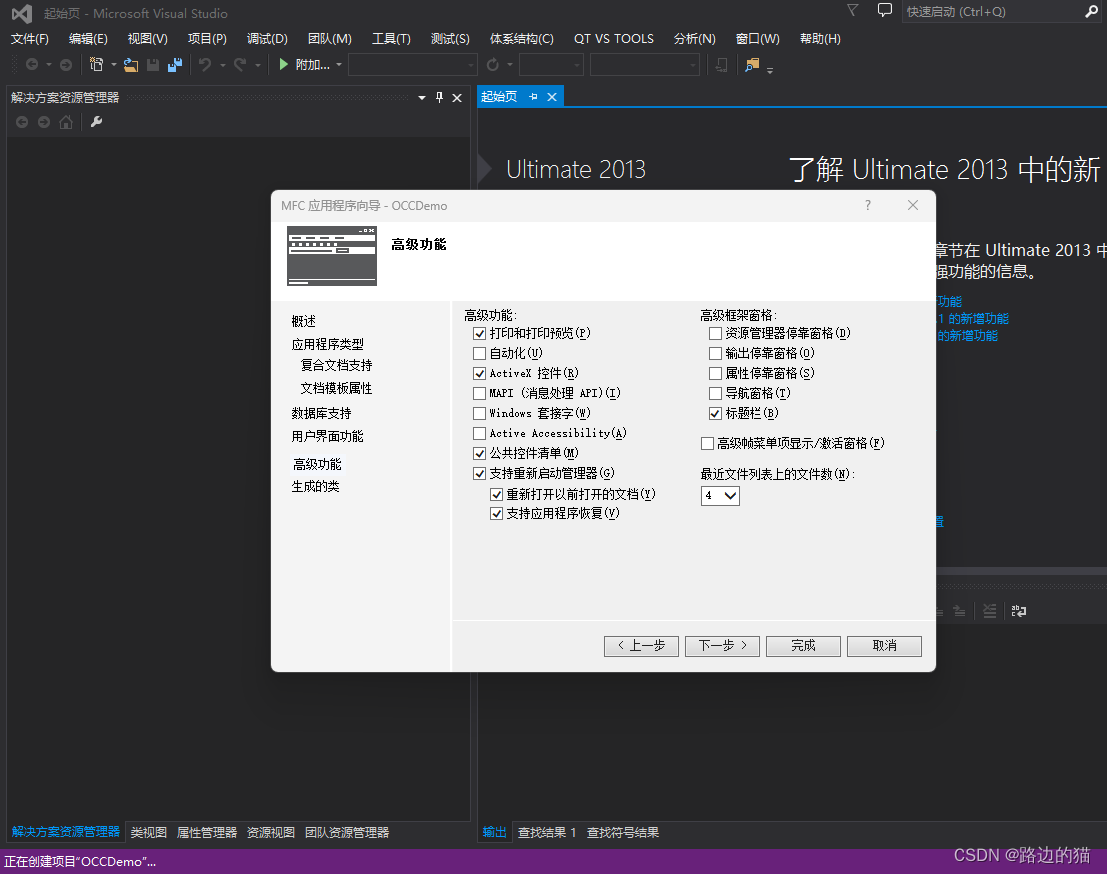The width and height of the screenshot is (1107, 874).
Task: Check the Active Accessibility option
Action: 479,433
